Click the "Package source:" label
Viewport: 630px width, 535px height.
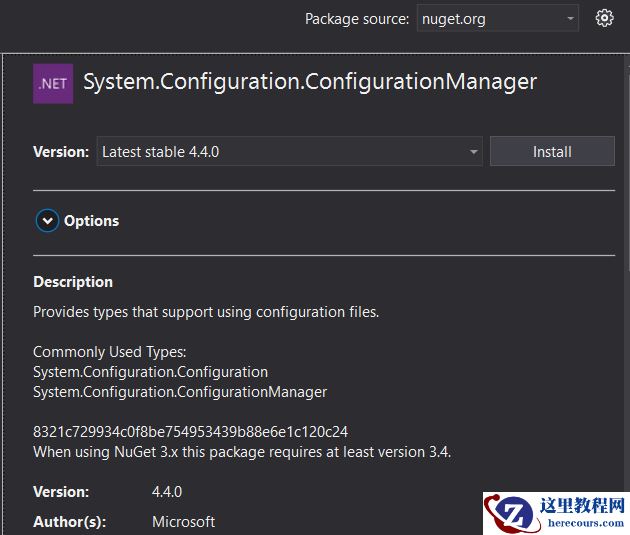point(357,19)
